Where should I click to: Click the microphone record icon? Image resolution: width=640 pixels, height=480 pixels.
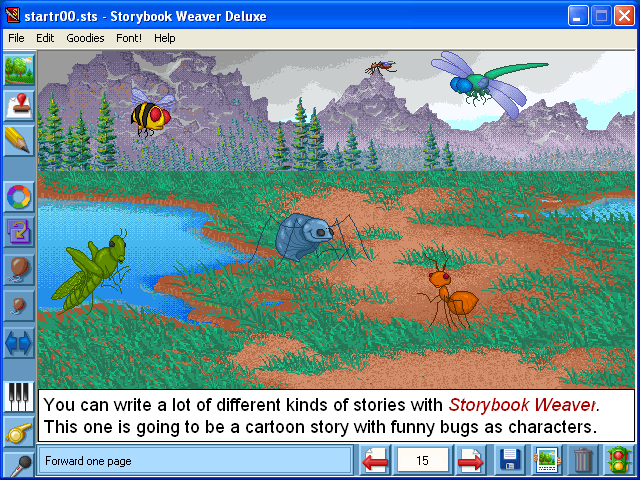(19, 466)
